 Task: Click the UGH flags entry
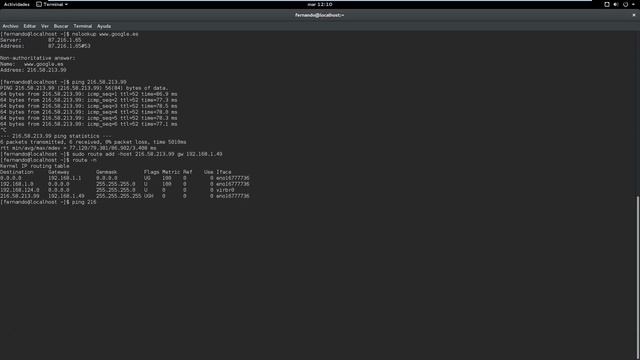(x=149, y=196)
